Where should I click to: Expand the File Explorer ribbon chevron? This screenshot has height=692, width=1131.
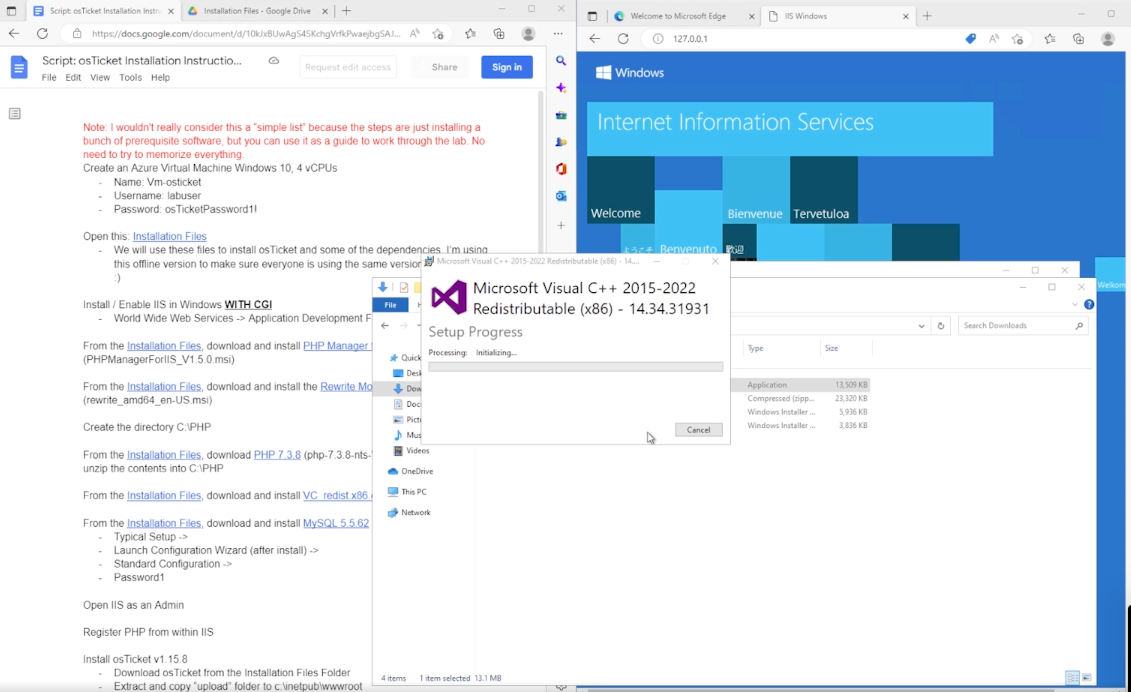(1075, 305)
